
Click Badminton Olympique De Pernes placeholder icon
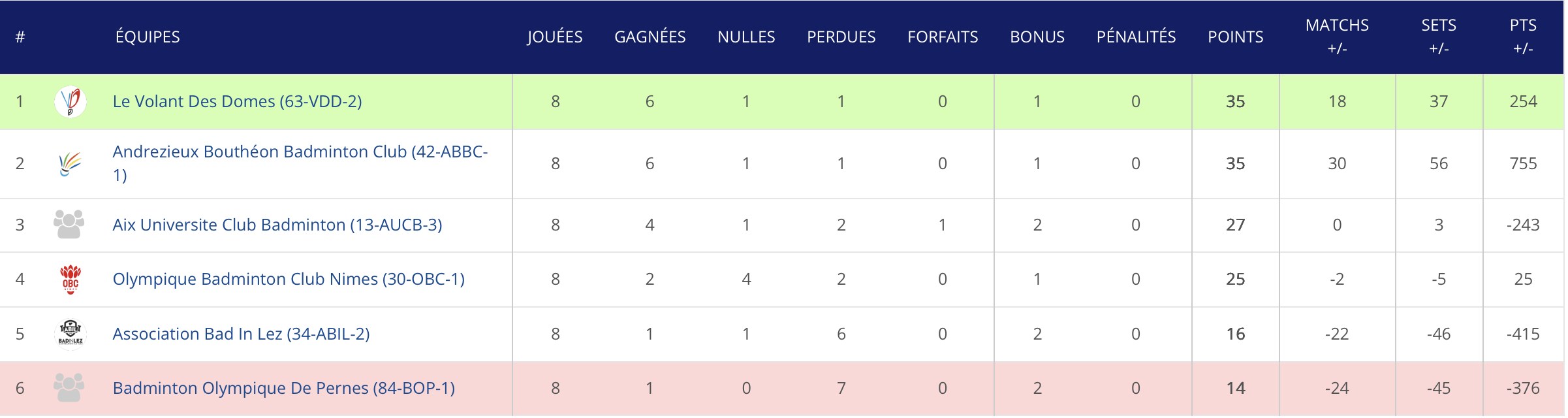[69, 388]
